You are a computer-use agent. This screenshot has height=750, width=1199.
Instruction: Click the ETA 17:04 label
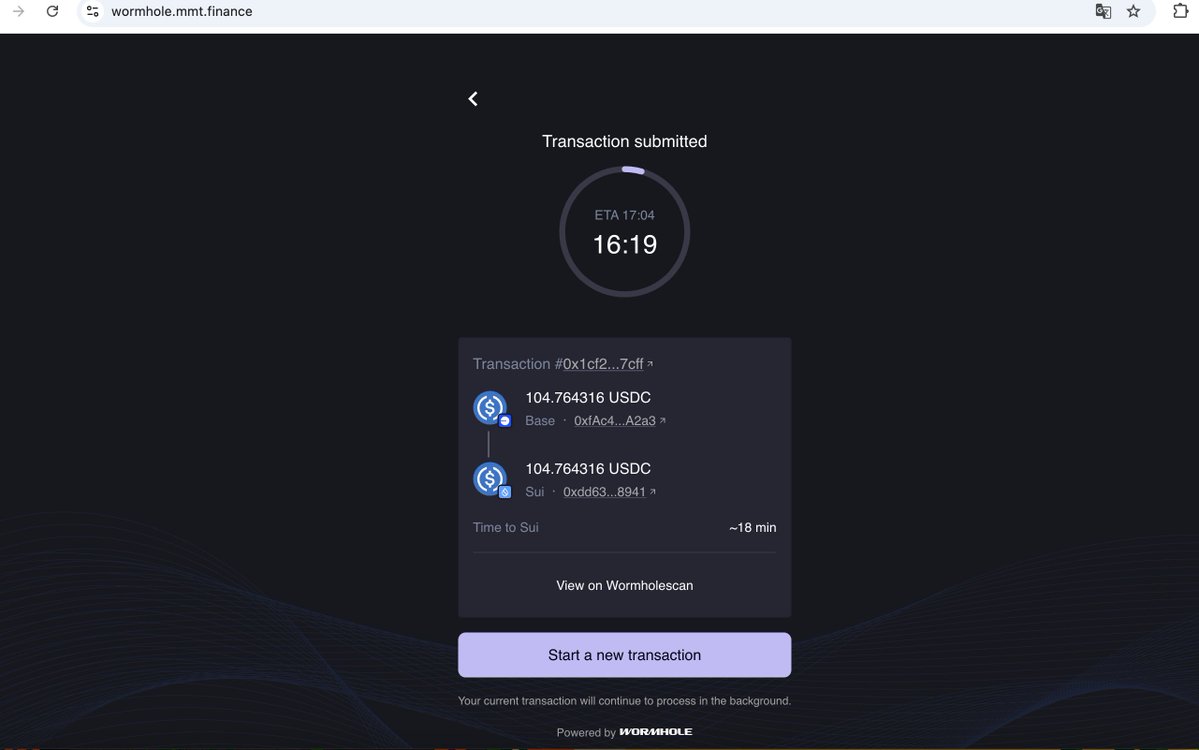(625, 216)
